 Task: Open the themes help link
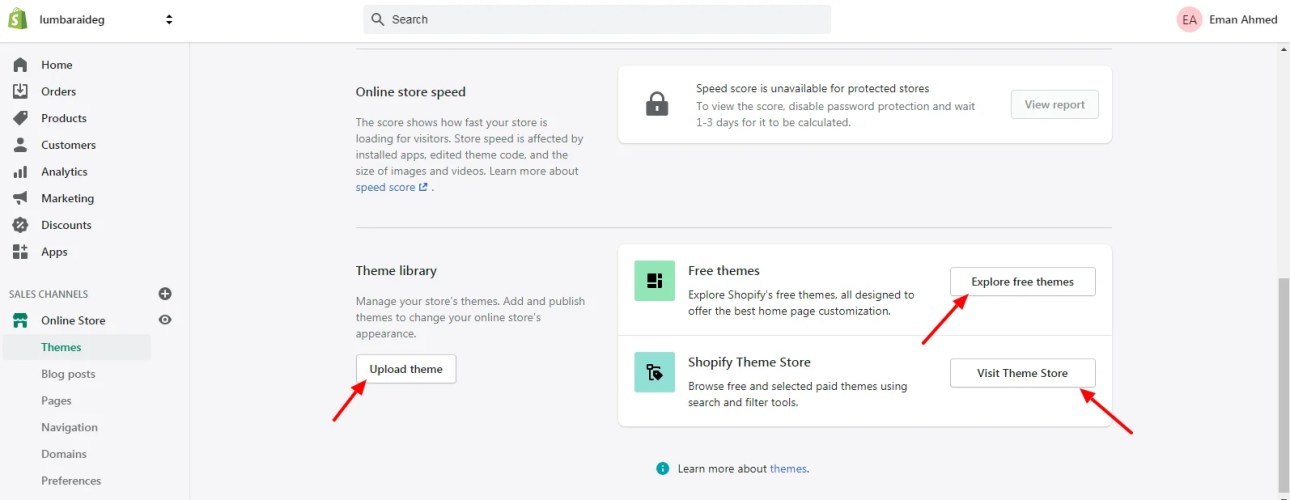point(788,469)
